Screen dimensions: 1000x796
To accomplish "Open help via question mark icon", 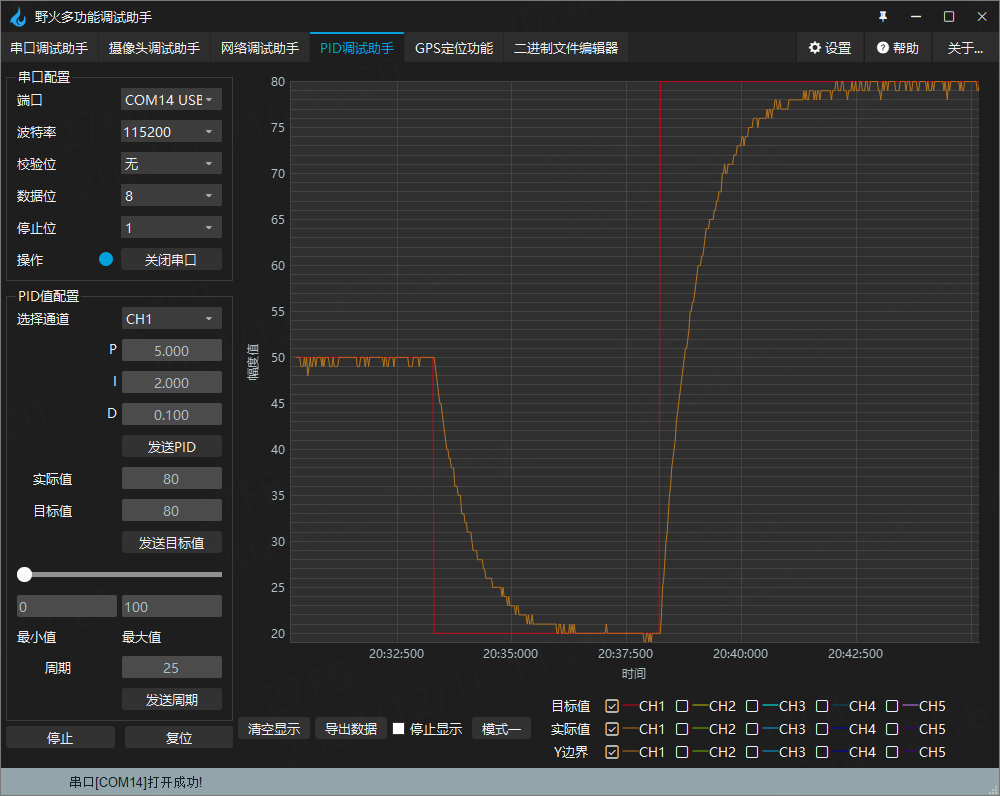I will pos(883,48).
